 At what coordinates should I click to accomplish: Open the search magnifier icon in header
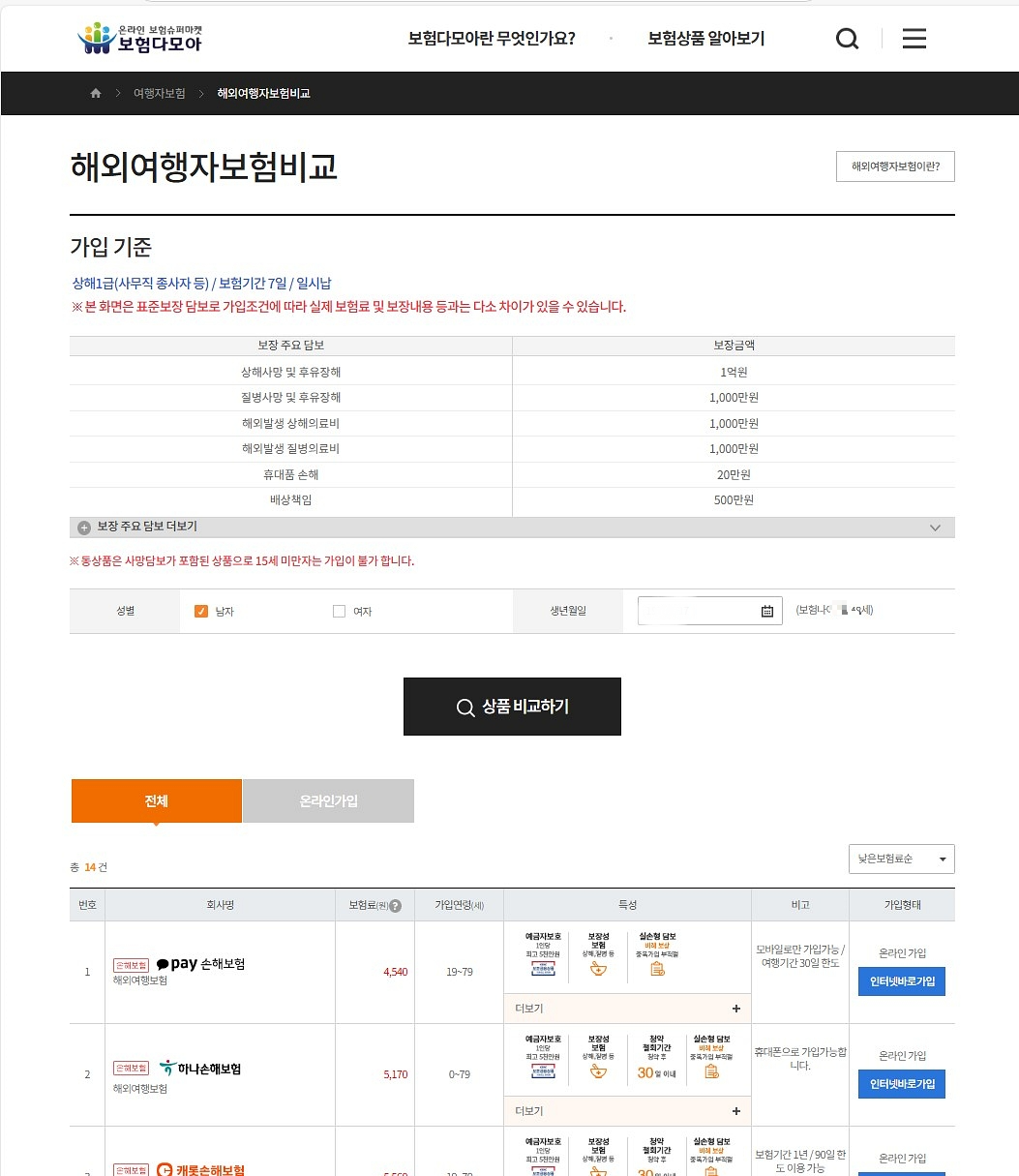click(847, 39)
